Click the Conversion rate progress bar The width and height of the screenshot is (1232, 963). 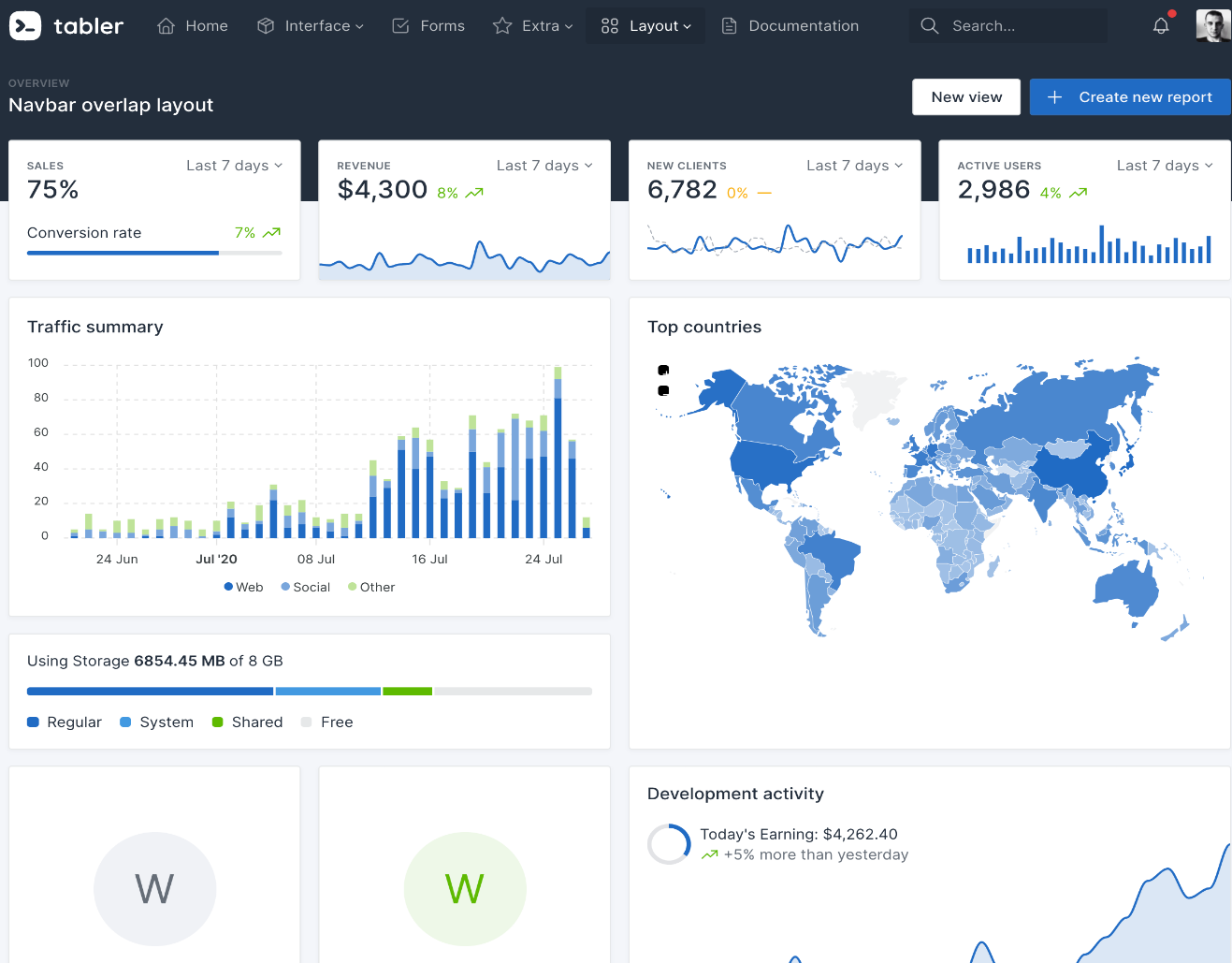(154, 253)
